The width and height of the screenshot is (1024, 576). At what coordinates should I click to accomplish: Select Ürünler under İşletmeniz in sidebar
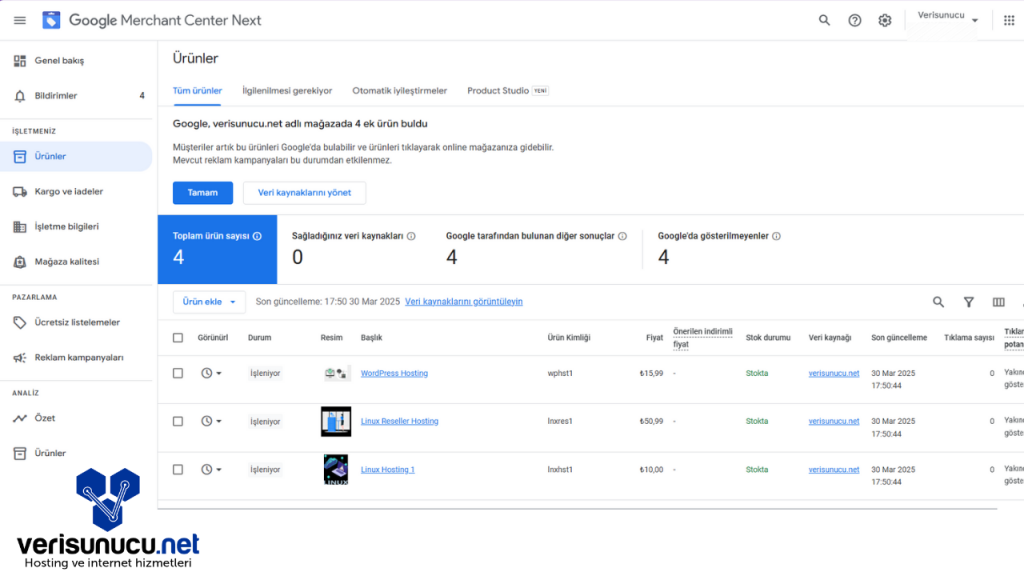pos(76,157)
